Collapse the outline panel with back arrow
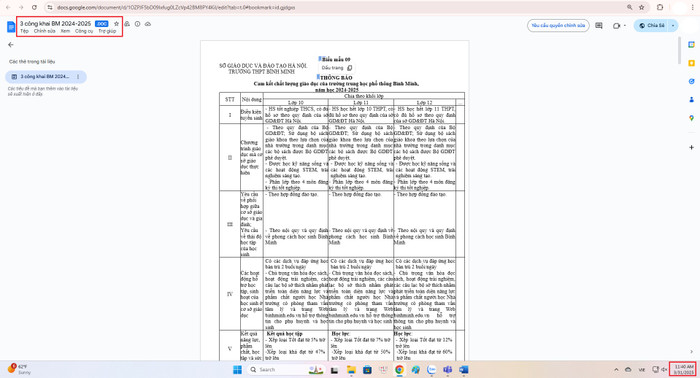This screenshot has width=700, height=378. (x=11, y=45)
